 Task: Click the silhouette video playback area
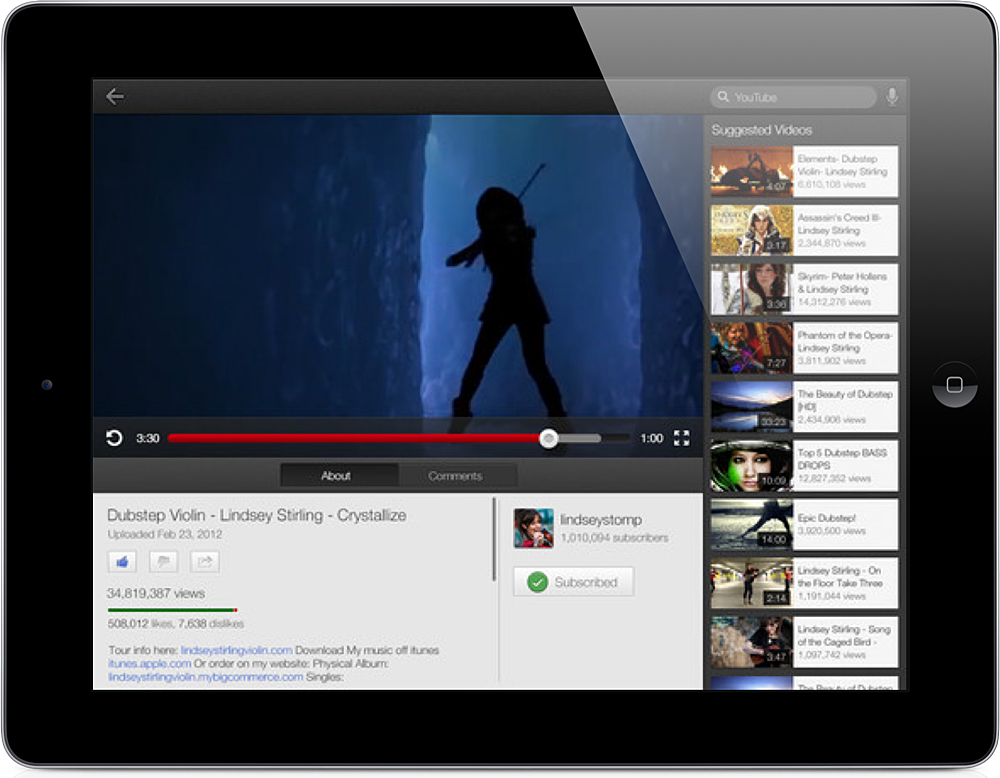pos(398,266)
